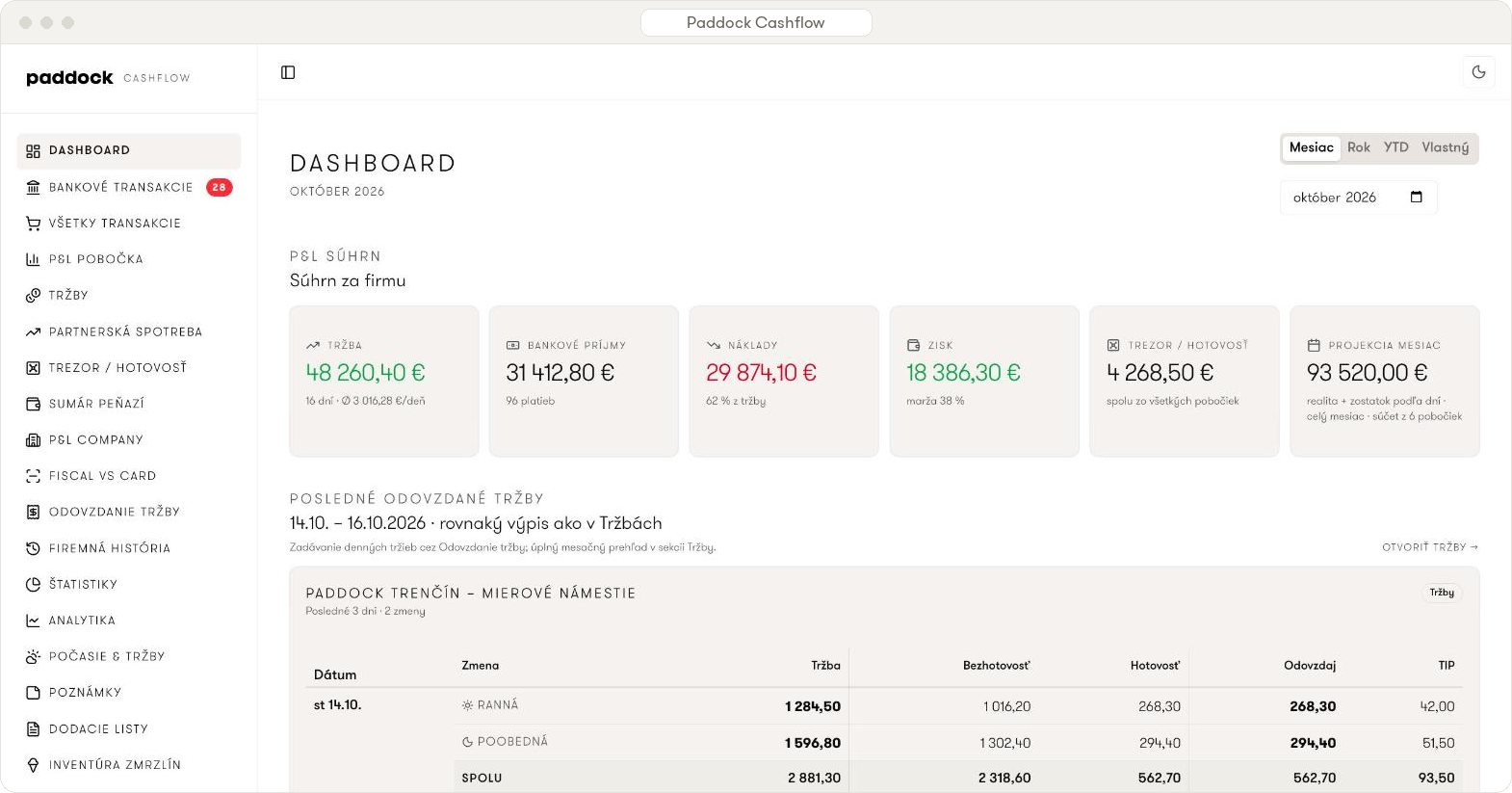Click the Analytika line chart icon
The height and width of the screenshot is (793, 1512).
tap(33, 621)
